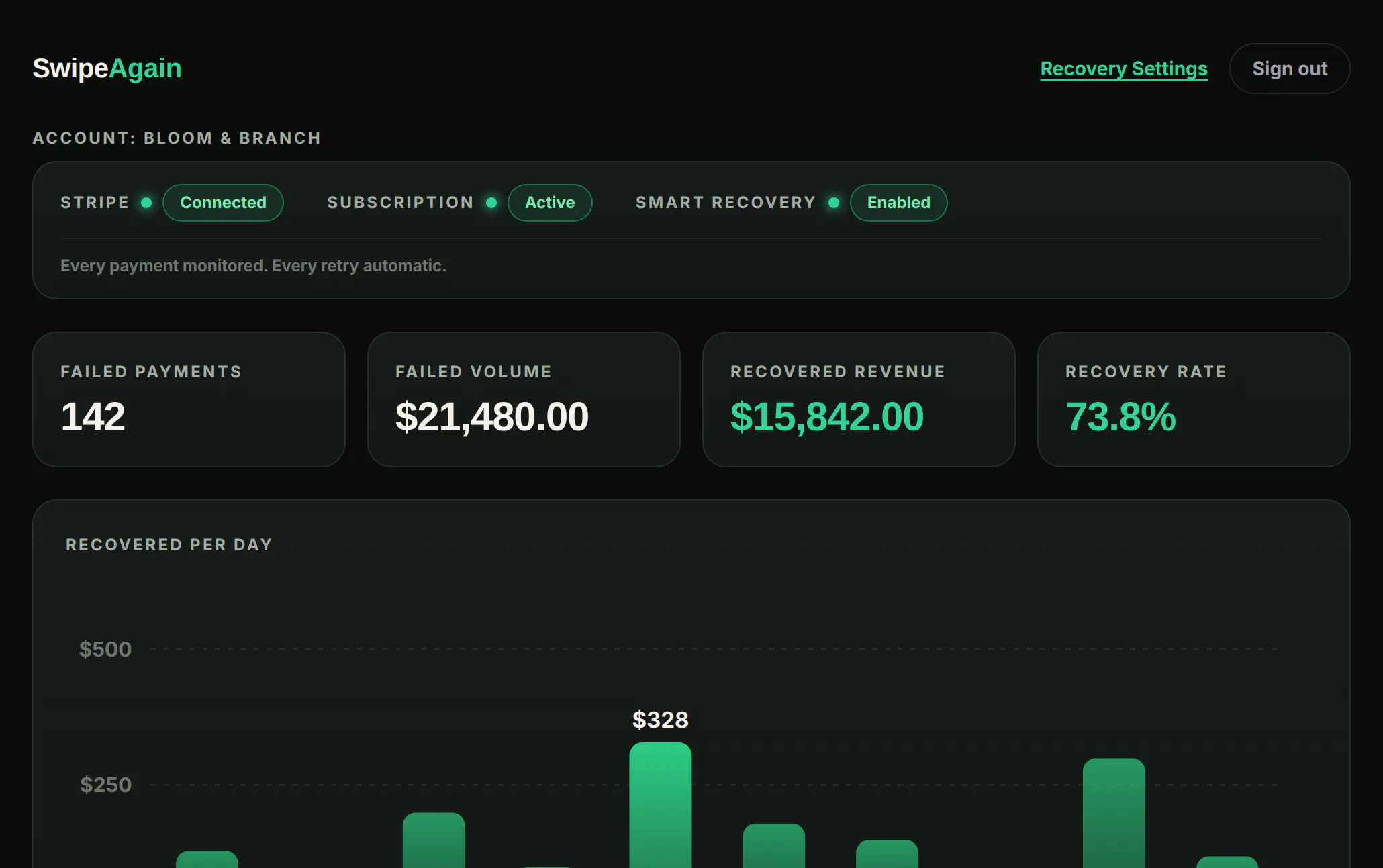This screenshot has width=1383, height=868.
Task: Click the Smart Recovery Enabled badge
Action: 898,203
